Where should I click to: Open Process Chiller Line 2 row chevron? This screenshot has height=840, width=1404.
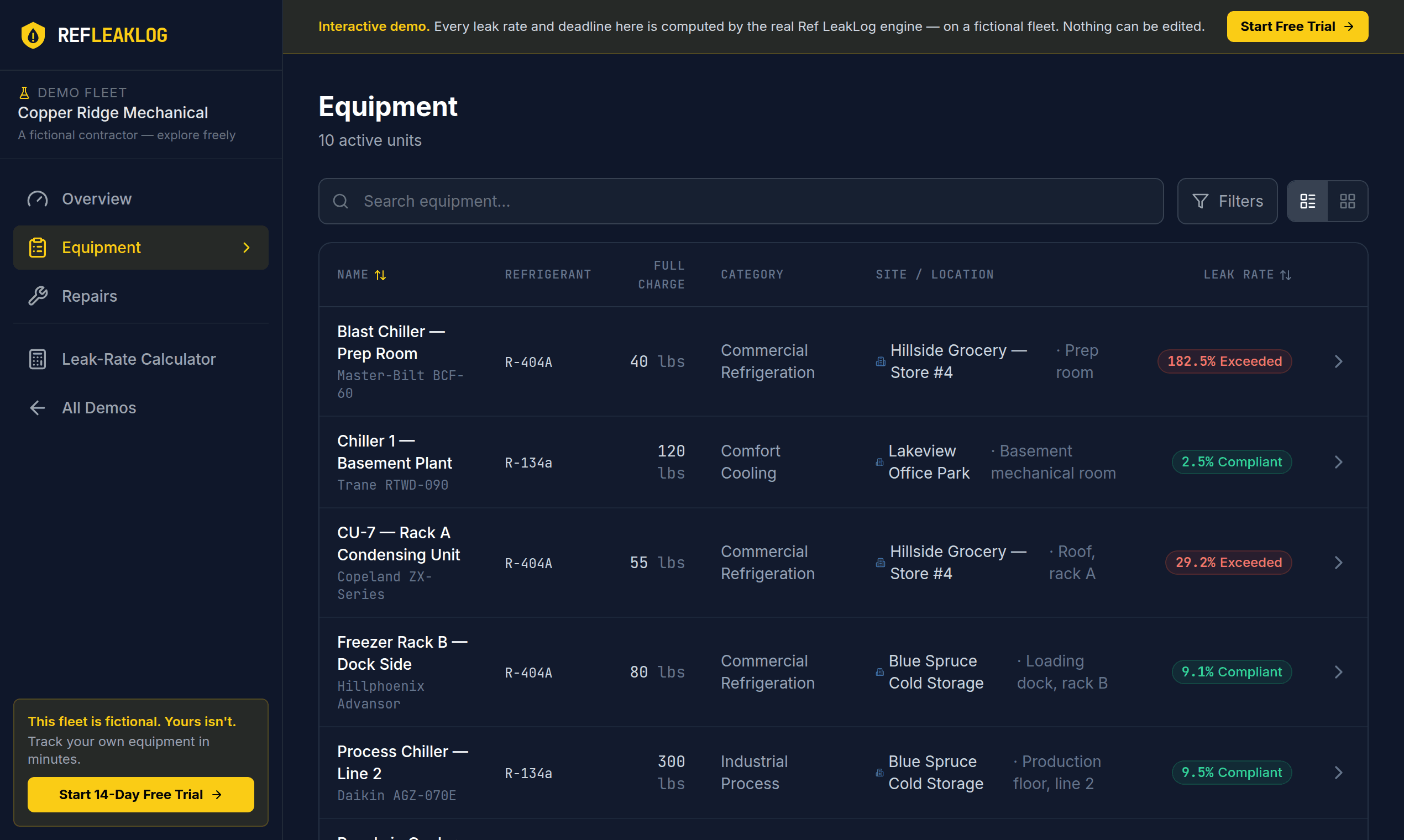(x=1338, y=773)
